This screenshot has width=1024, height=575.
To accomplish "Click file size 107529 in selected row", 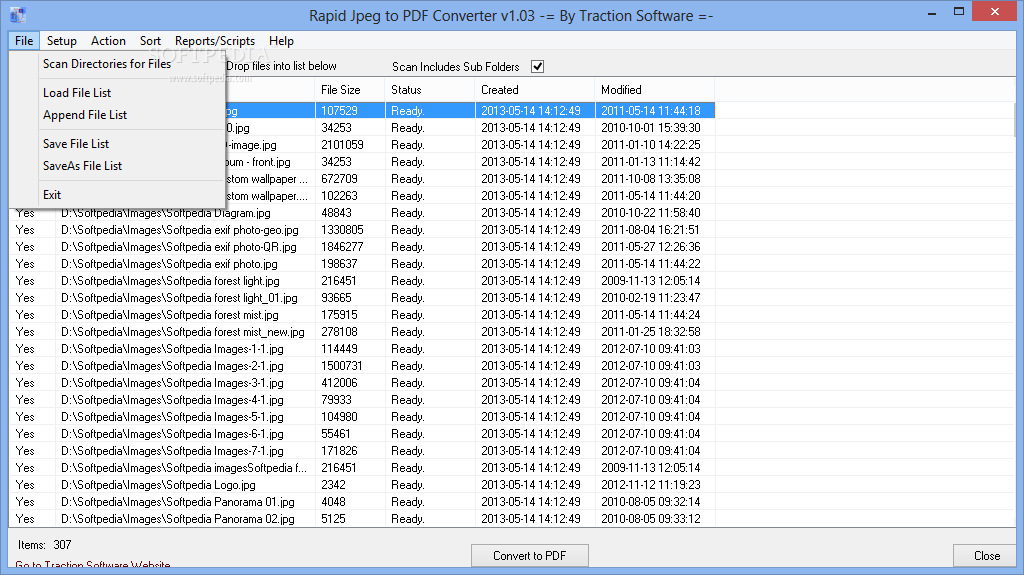I will [x=339, y=111].
